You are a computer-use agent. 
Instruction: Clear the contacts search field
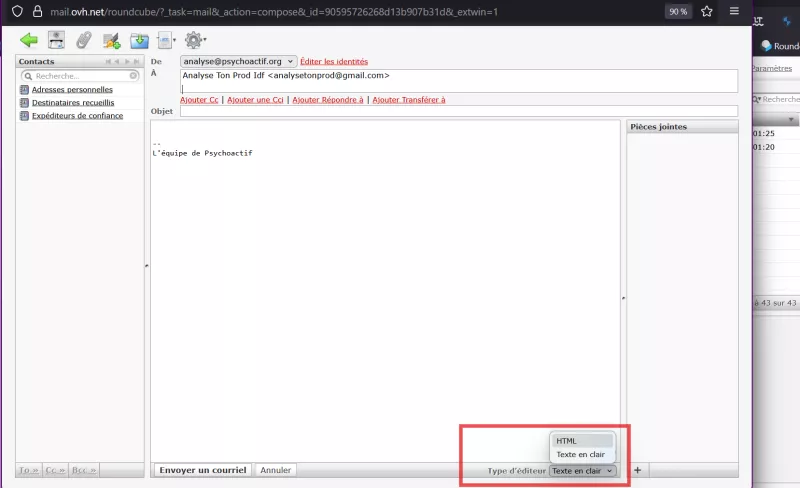point(133,76)
